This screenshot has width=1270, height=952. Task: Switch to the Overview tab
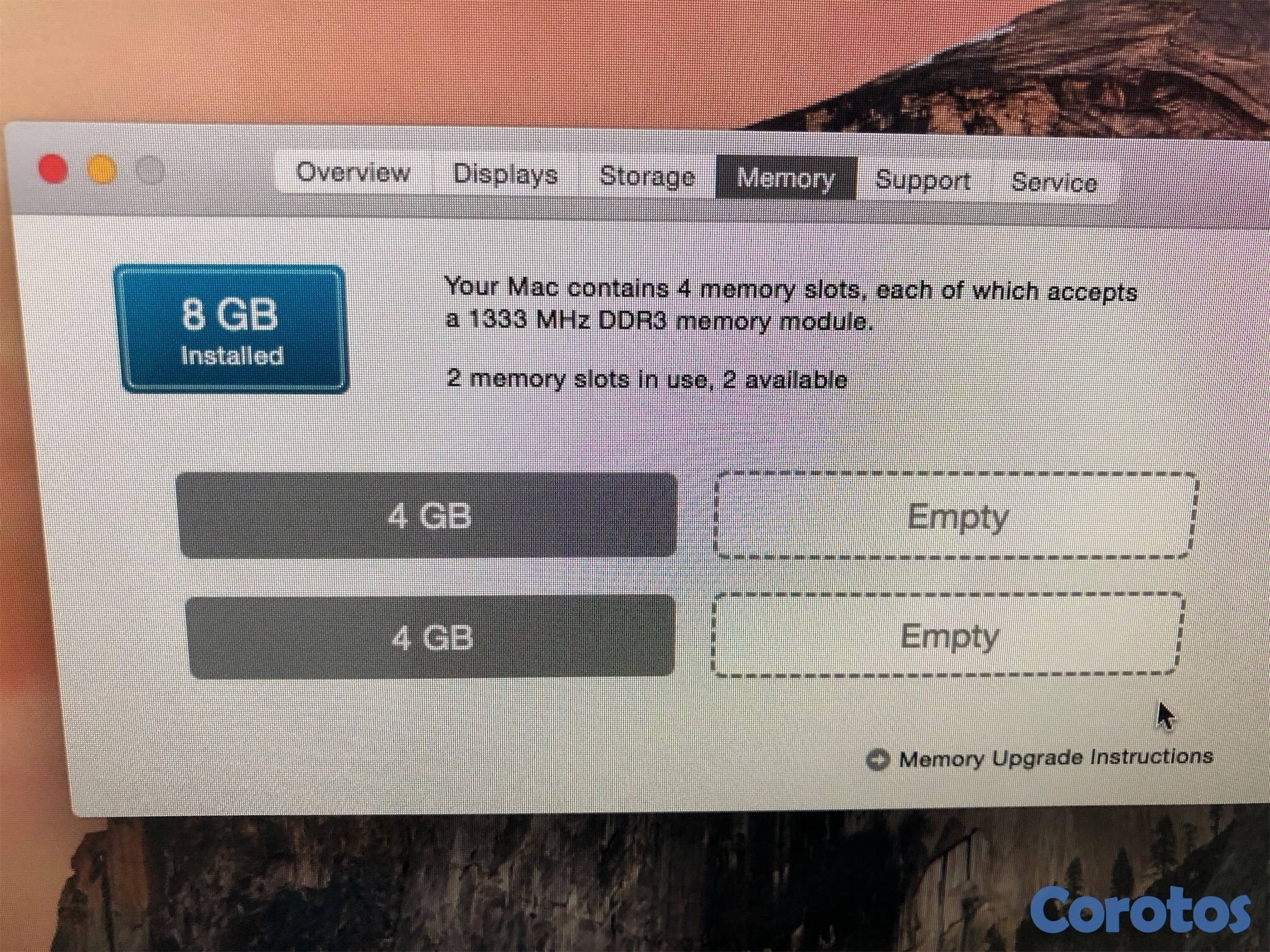353,172
